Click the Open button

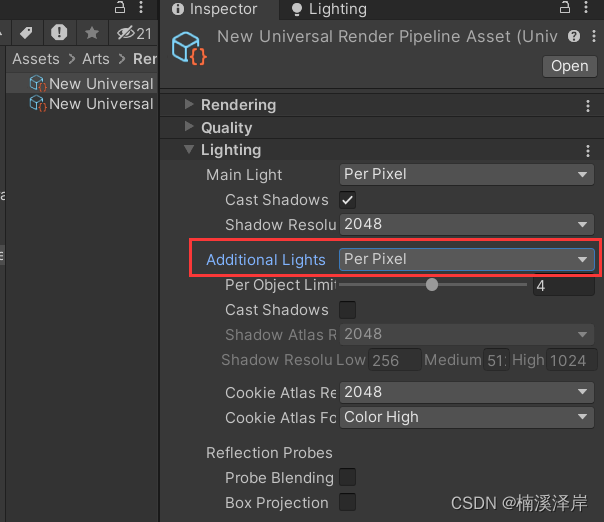pos(570,66)
